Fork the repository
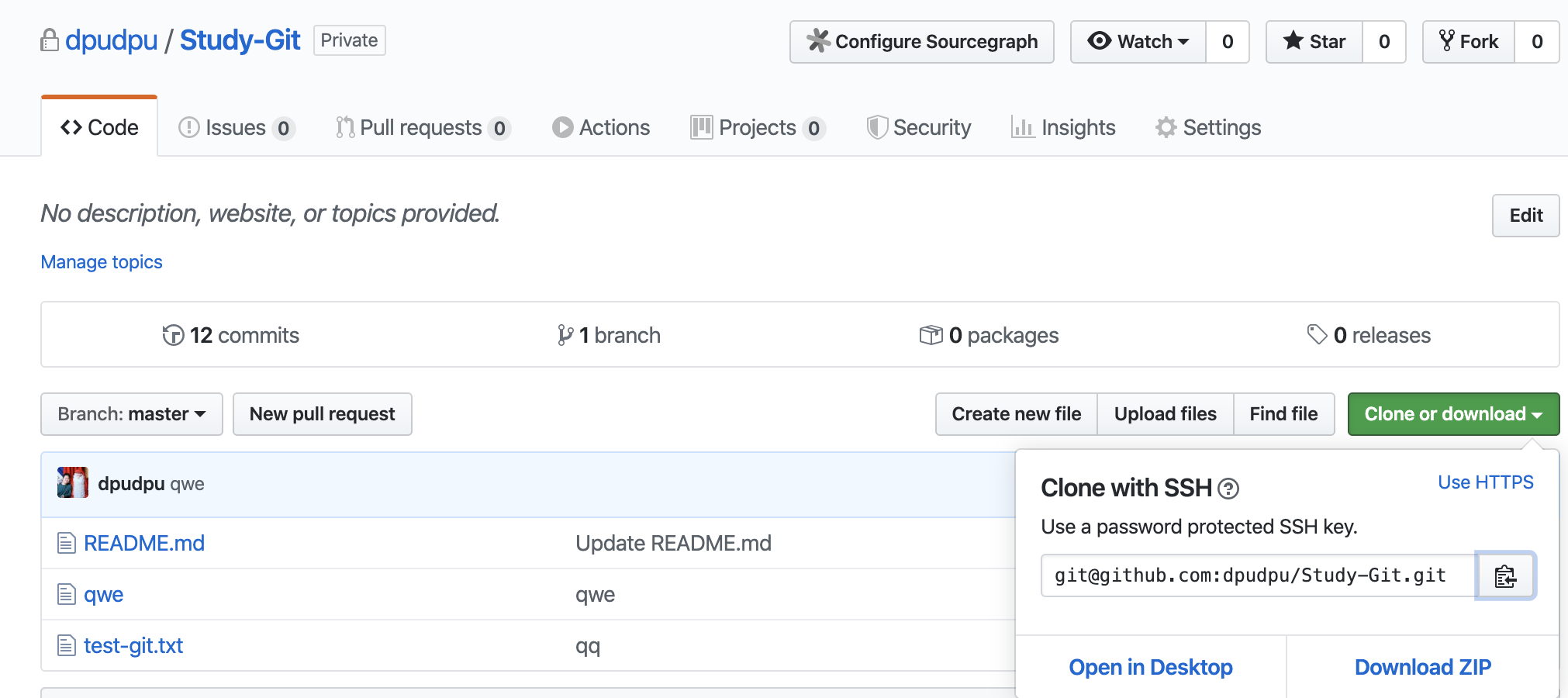 pyautogui.click(x=1469, y=42)
